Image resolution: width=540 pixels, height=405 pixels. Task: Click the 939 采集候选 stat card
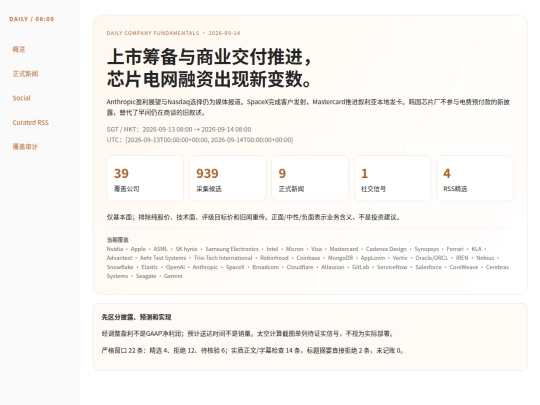point(227,178)
